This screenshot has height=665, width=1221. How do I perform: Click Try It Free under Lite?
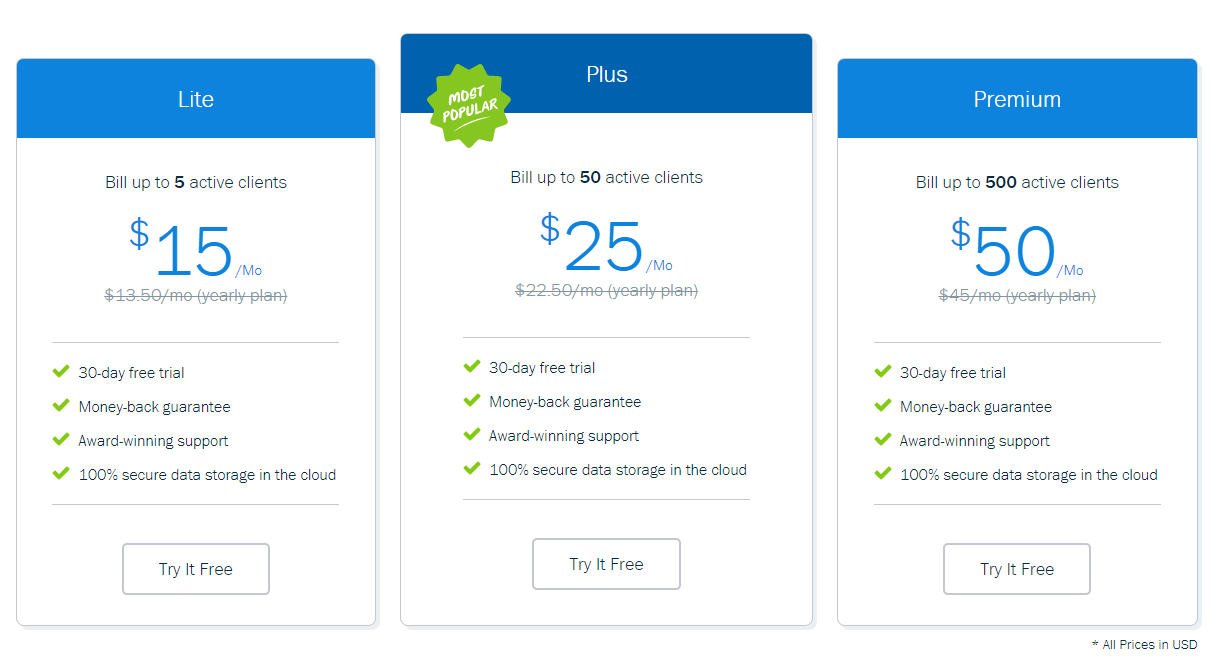click(196, 569)
